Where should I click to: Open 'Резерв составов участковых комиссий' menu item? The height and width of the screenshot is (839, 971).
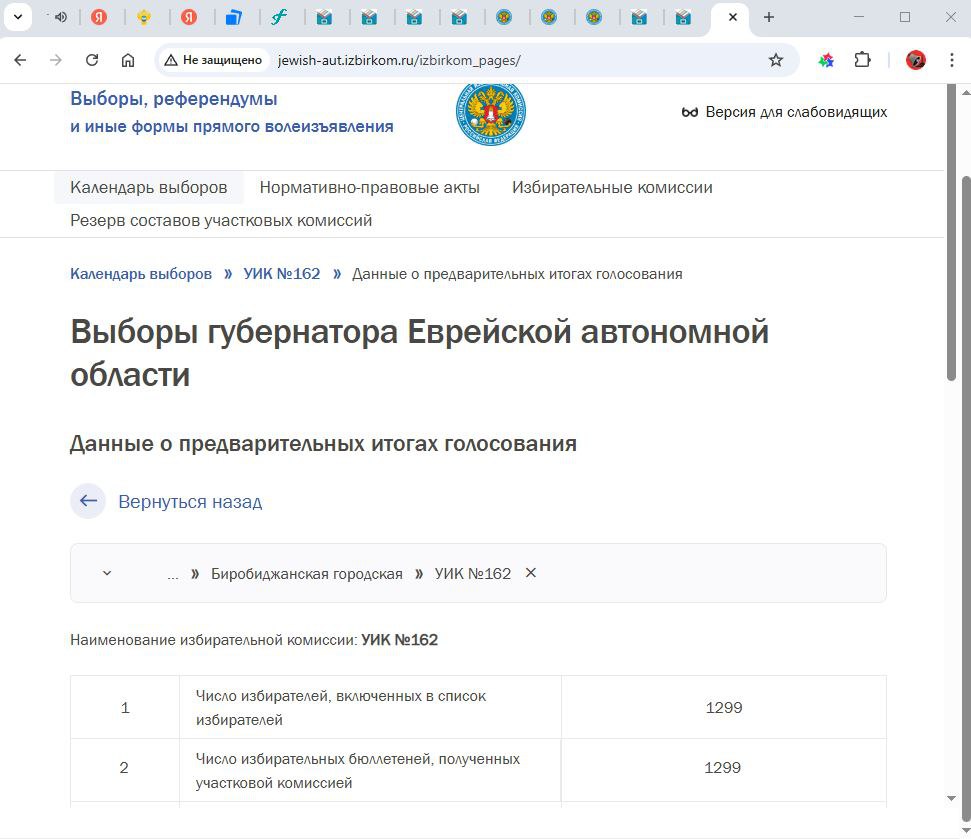pos(221,220)
